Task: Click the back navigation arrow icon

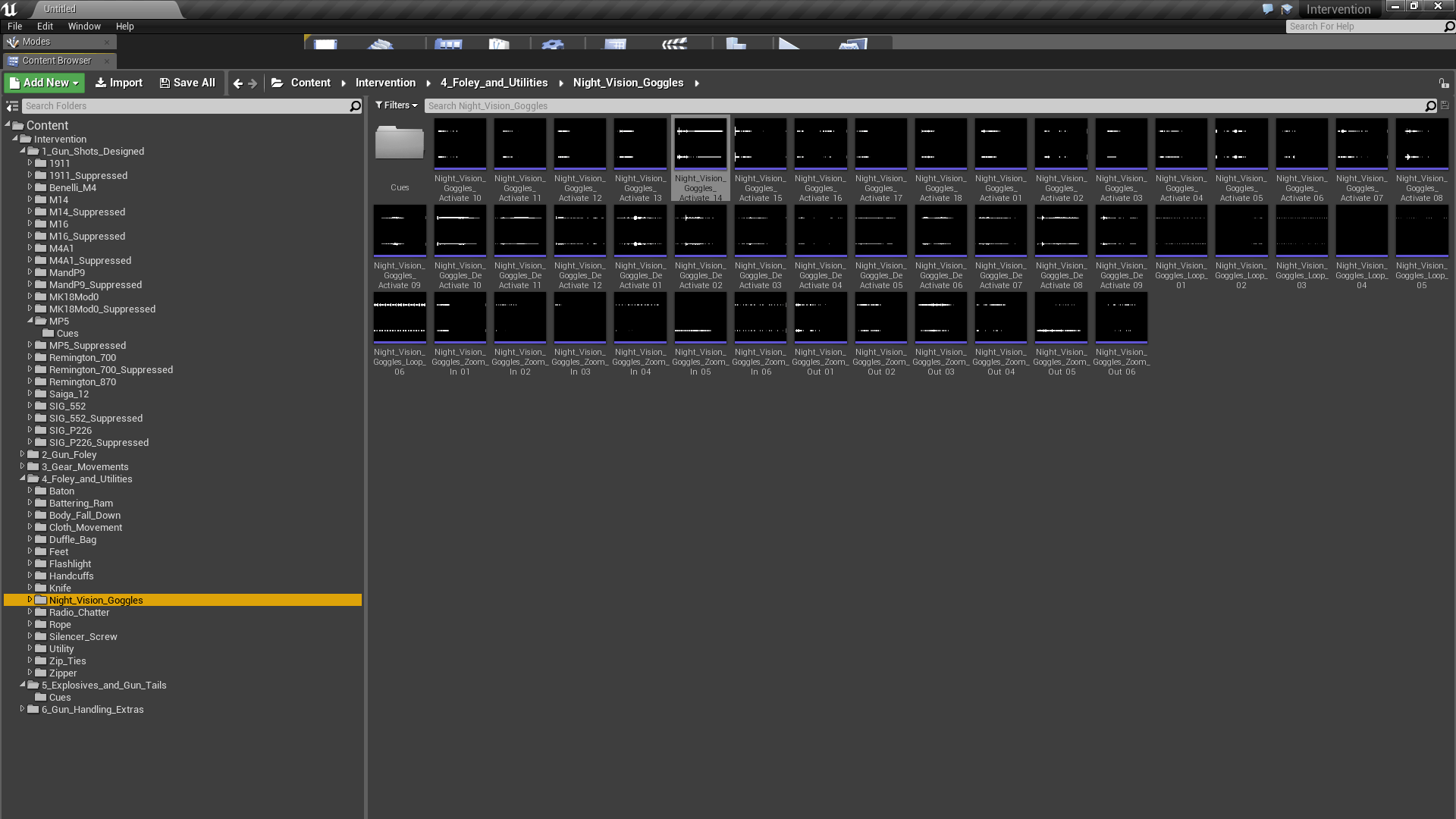Action: (x=237, y=83)
